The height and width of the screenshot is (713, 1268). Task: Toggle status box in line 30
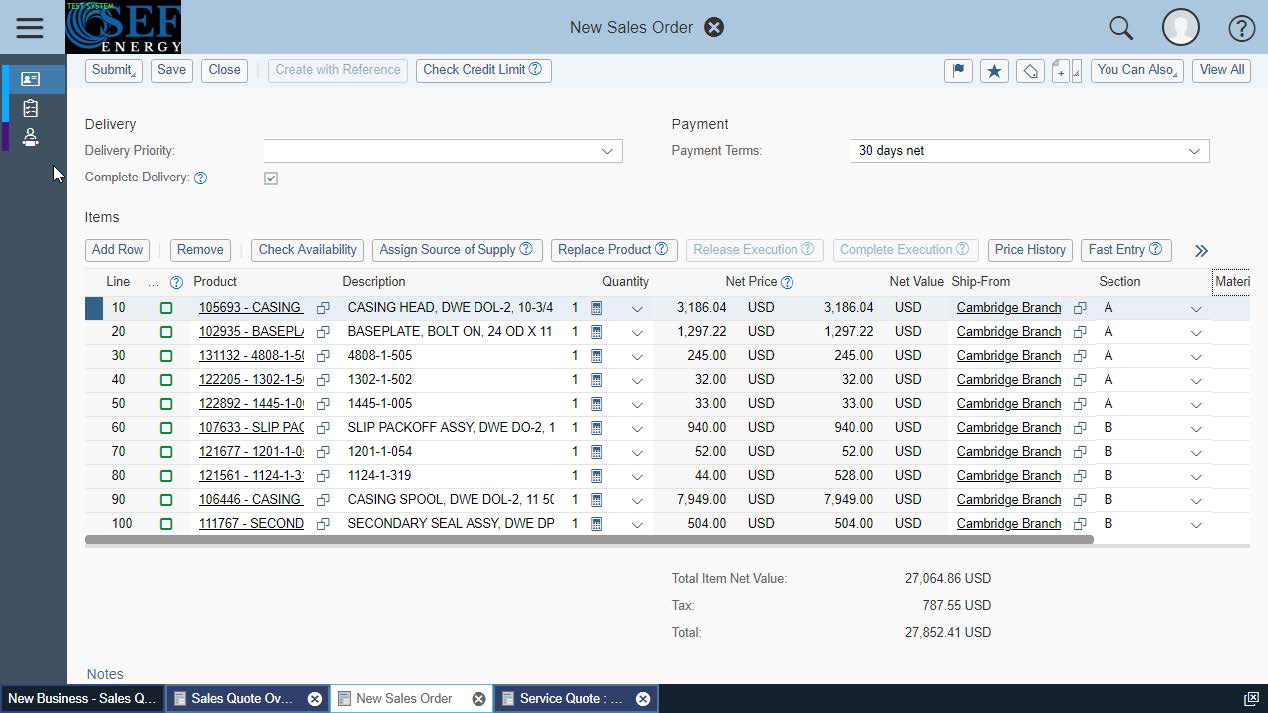coord(166,356)
